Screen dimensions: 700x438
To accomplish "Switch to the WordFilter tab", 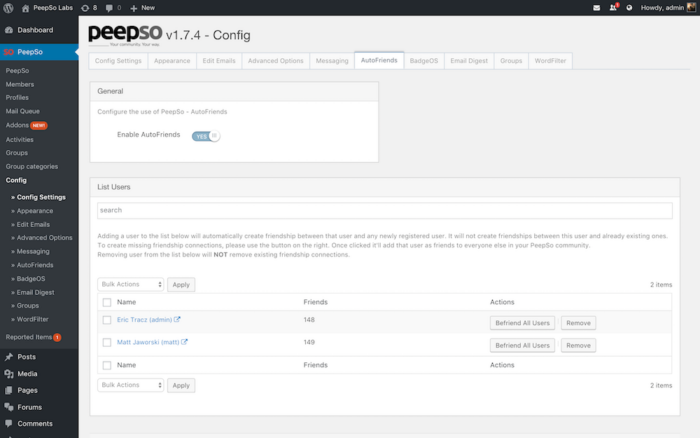I will point(550,61).
